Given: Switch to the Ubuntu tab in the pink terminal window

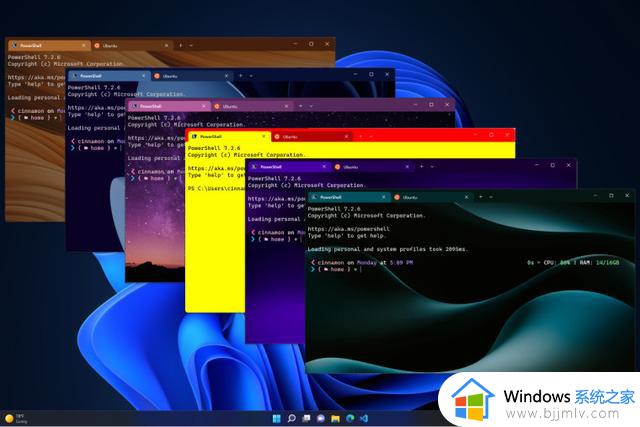Looking at the screenshot, I should point(251,106).
